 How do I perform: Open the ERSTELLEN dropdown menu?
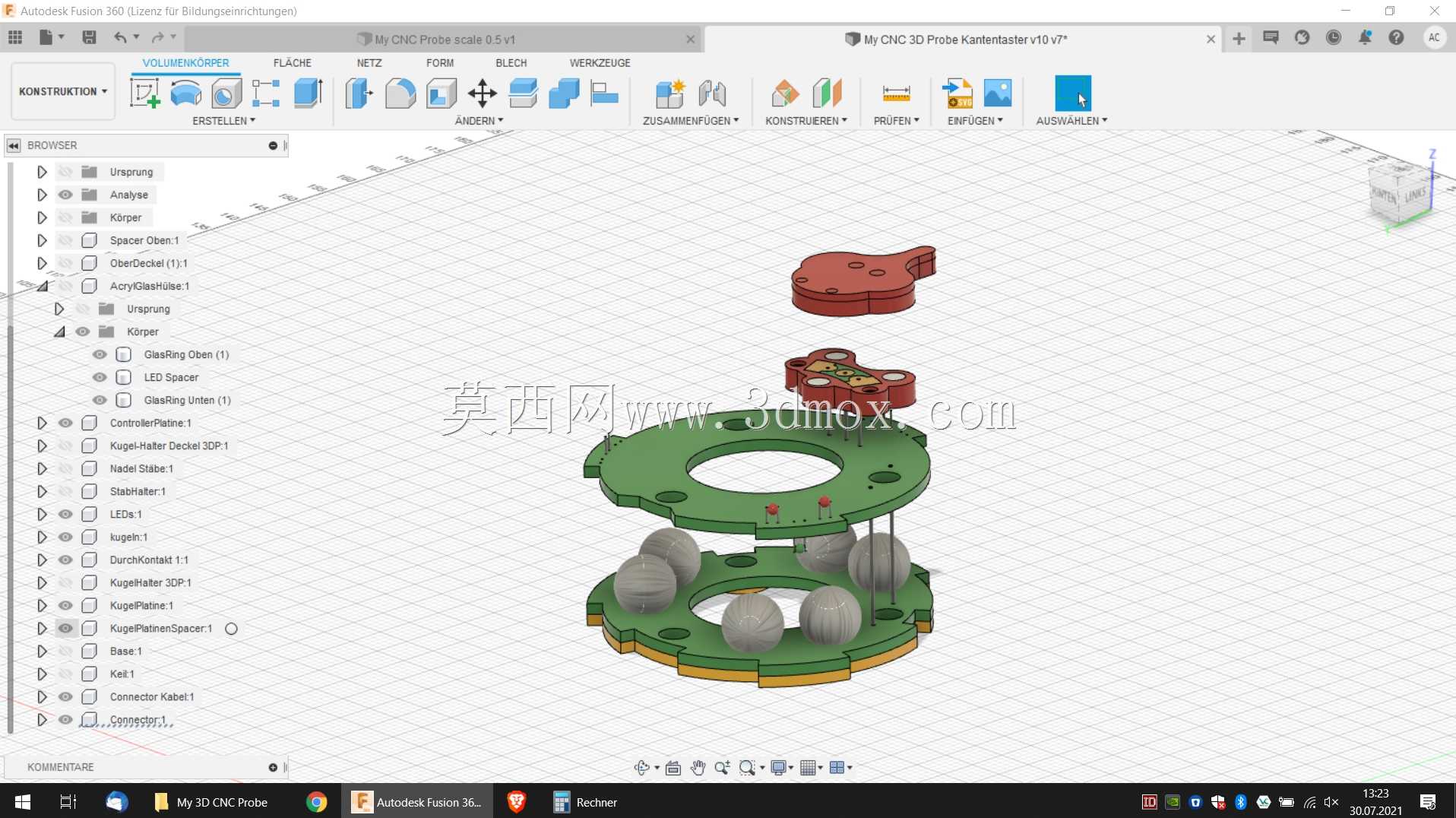pos(223,121)
